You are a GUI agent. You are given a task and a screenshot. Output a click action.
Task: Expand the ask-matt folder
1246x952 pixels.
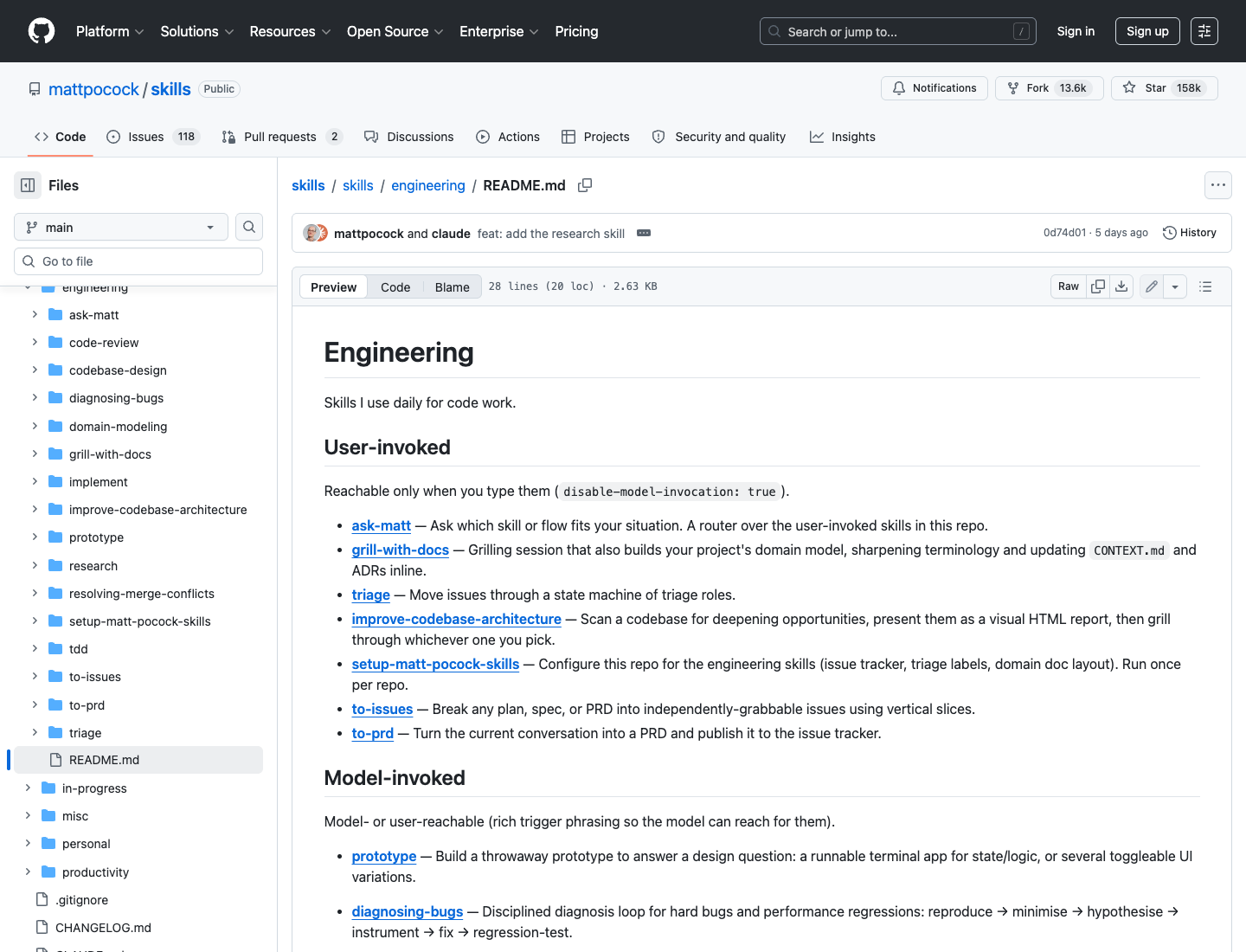[x=35, y=315]
